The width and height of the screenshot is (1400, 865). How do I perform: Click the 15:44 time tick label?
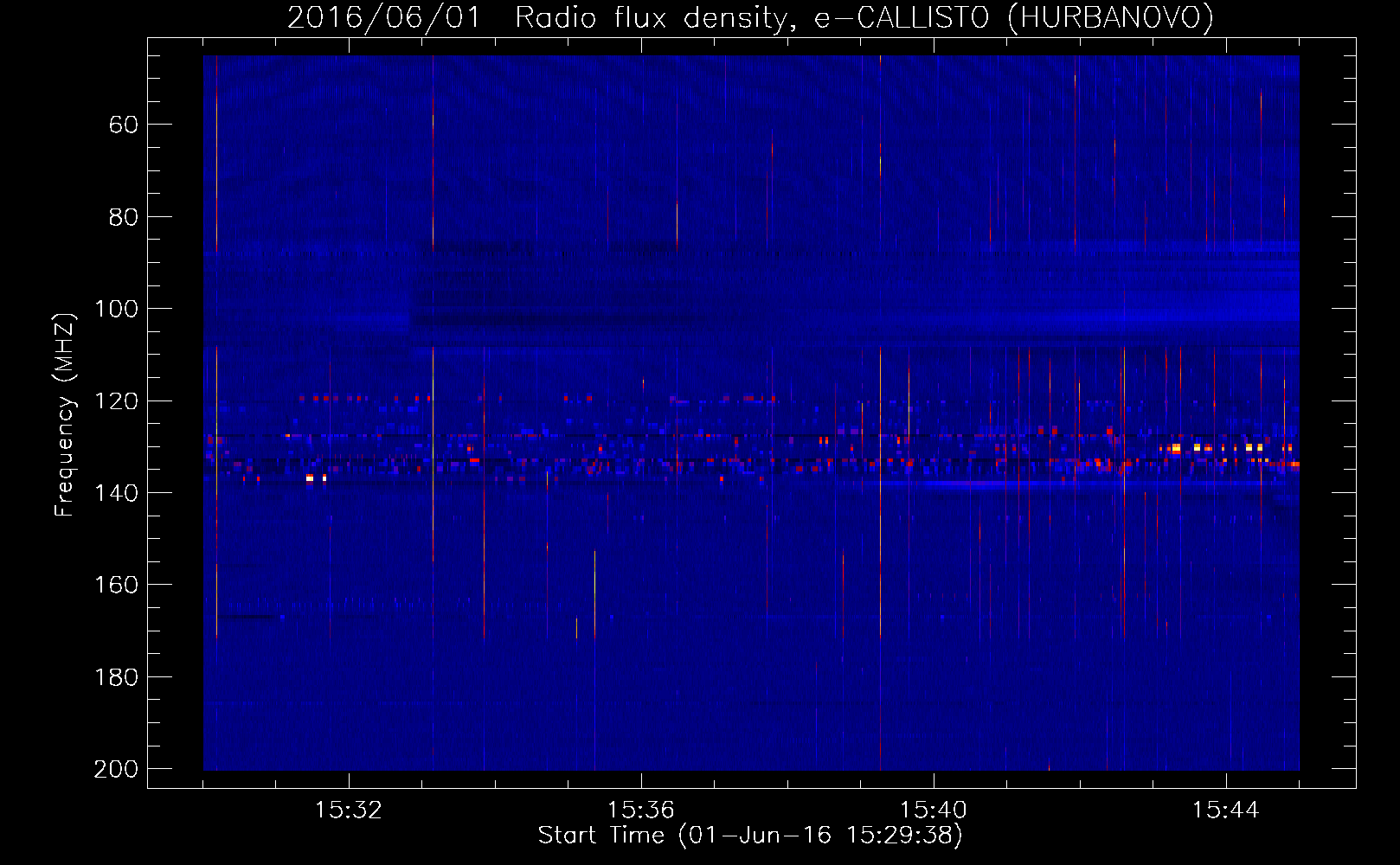pyautogui.click(x=1226, y=811)
